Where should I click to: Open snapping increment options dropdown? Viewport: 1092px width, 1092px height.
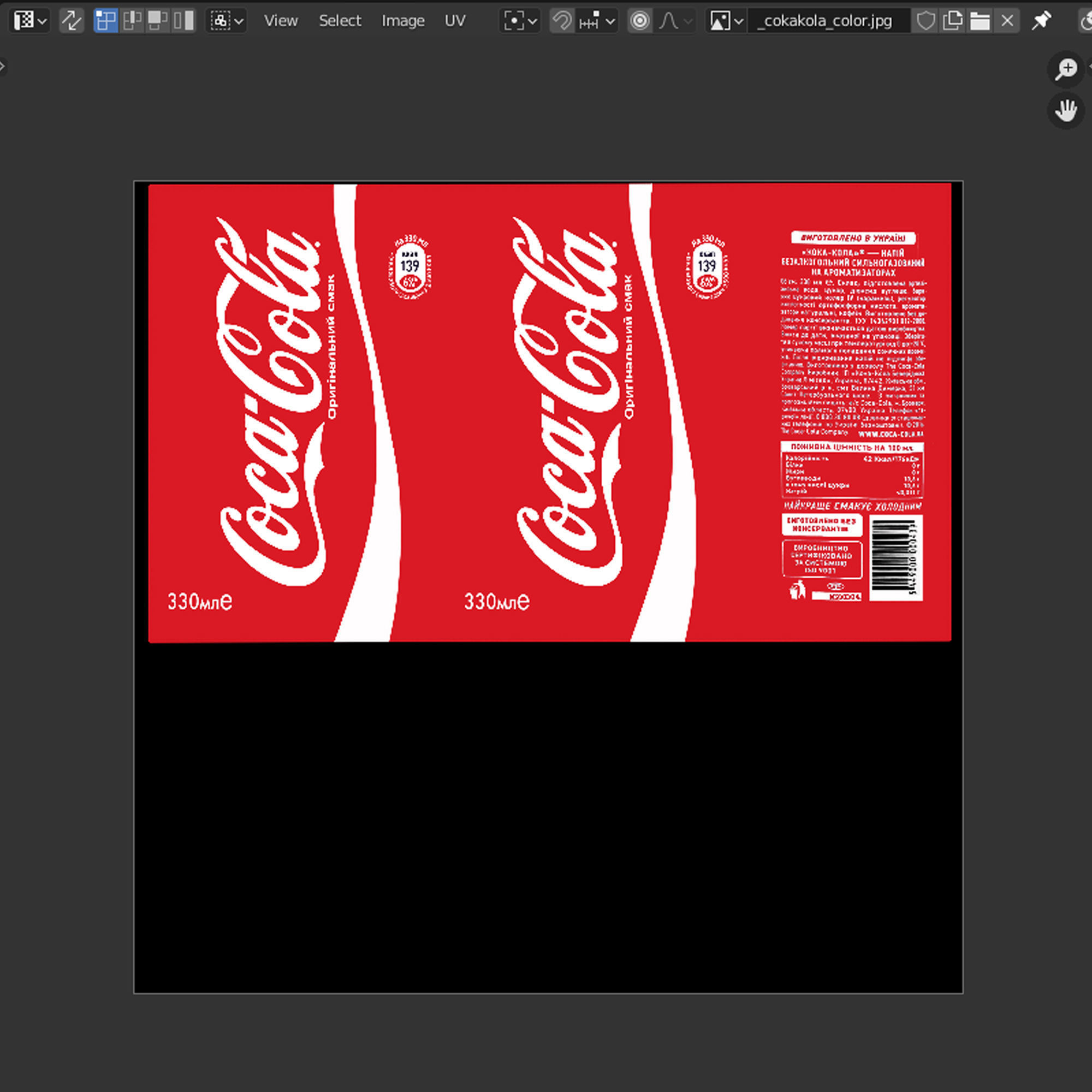[x=597, y=21]
